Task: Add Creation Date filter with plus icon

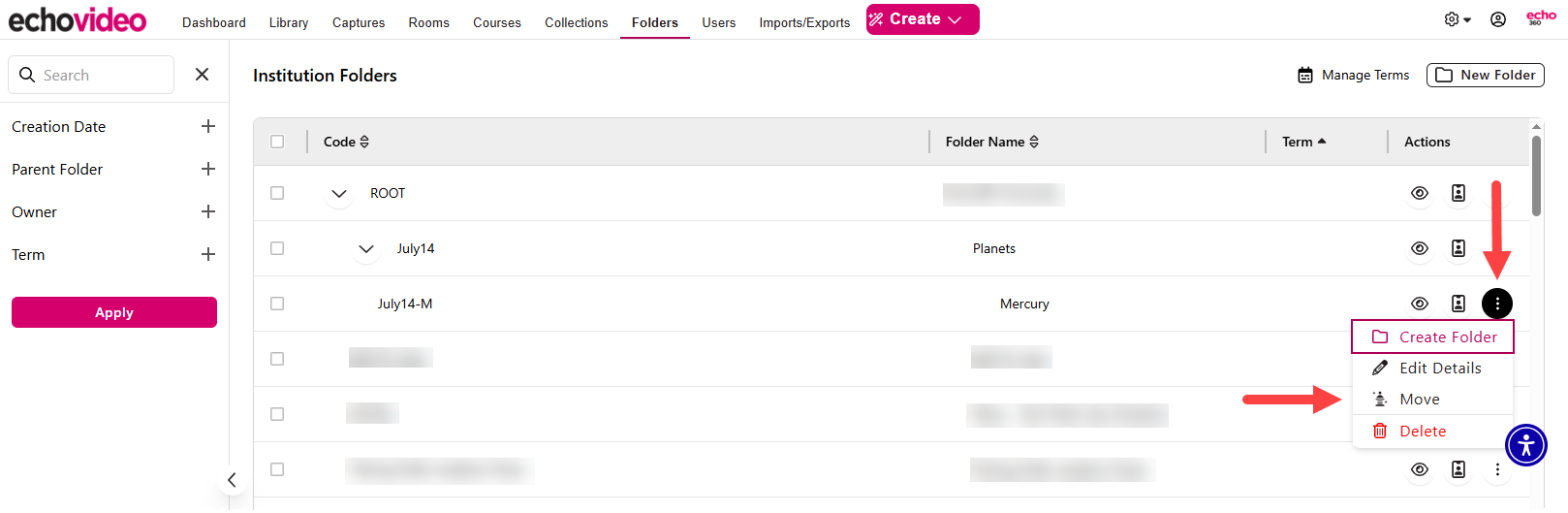Action: (x=207, y=126)
